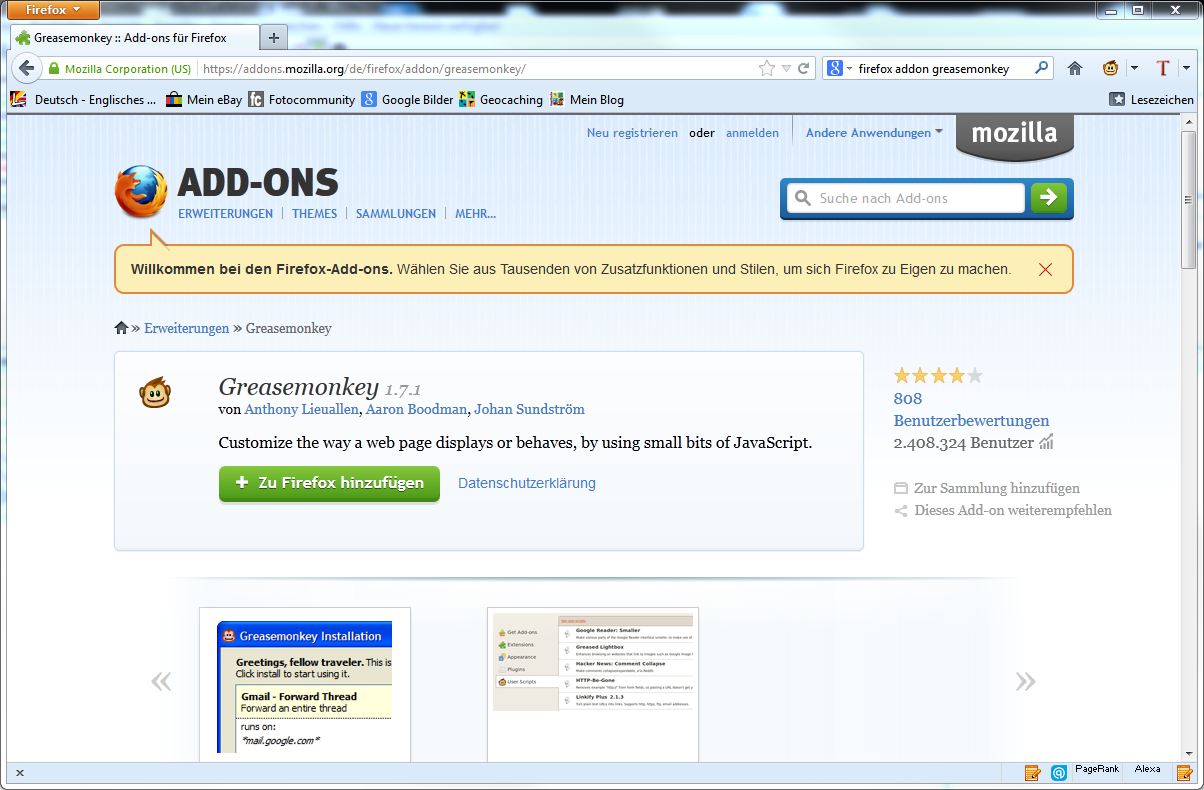The image size is (1204, 790).
Task: Open author Aaron Boodman link
Action: click(416, 409)
